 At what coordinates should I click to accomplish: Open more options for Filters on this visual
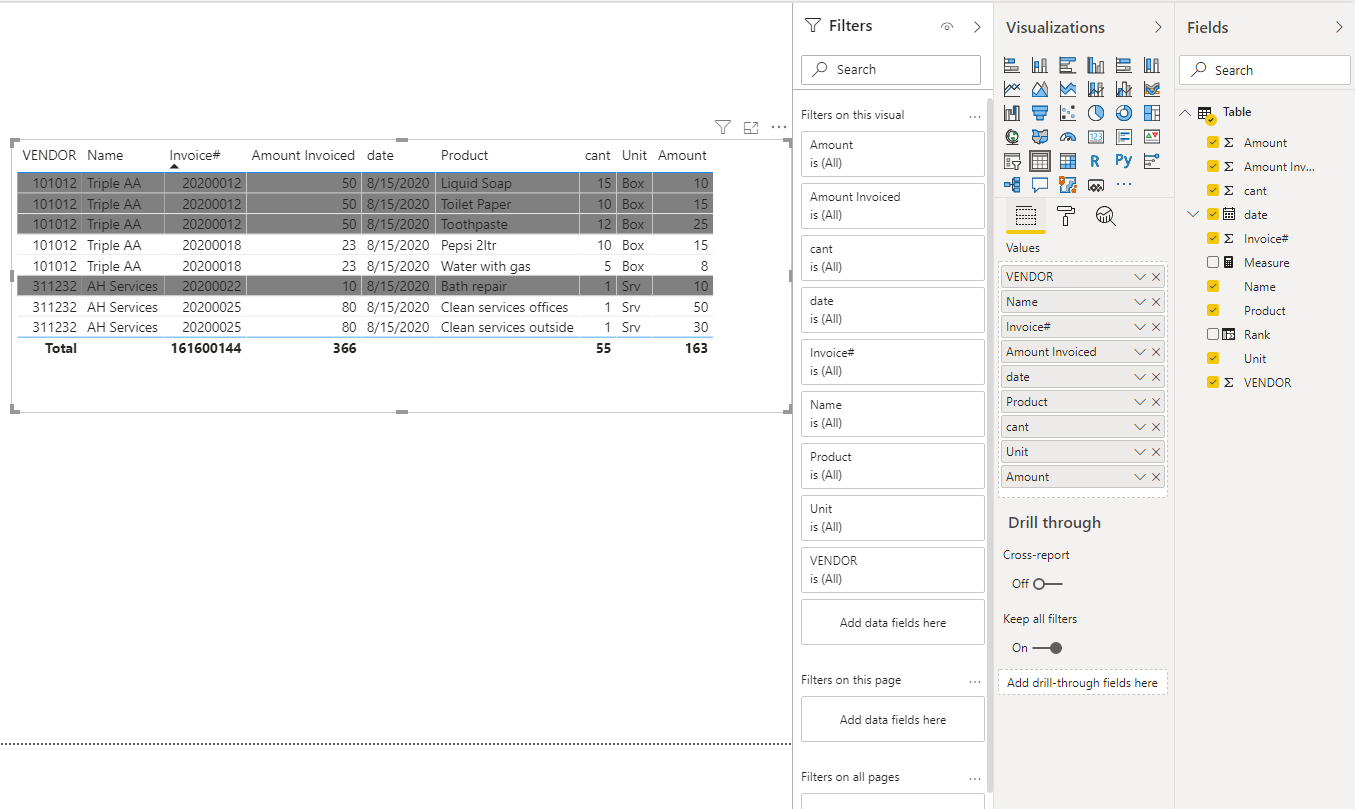pyautogui.click(x=975, y=116)
